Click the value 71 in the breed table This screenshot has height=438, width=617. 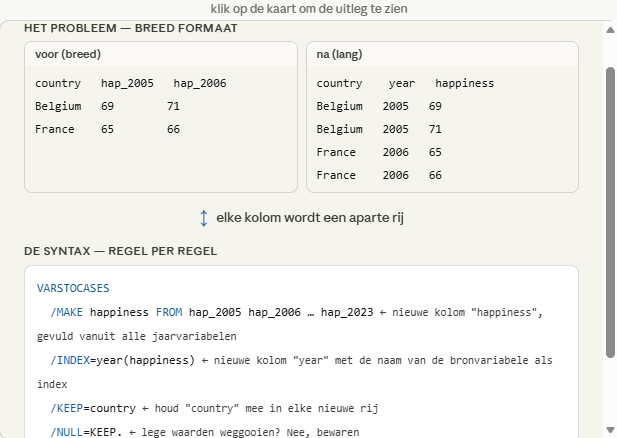[x=174, y=106]
